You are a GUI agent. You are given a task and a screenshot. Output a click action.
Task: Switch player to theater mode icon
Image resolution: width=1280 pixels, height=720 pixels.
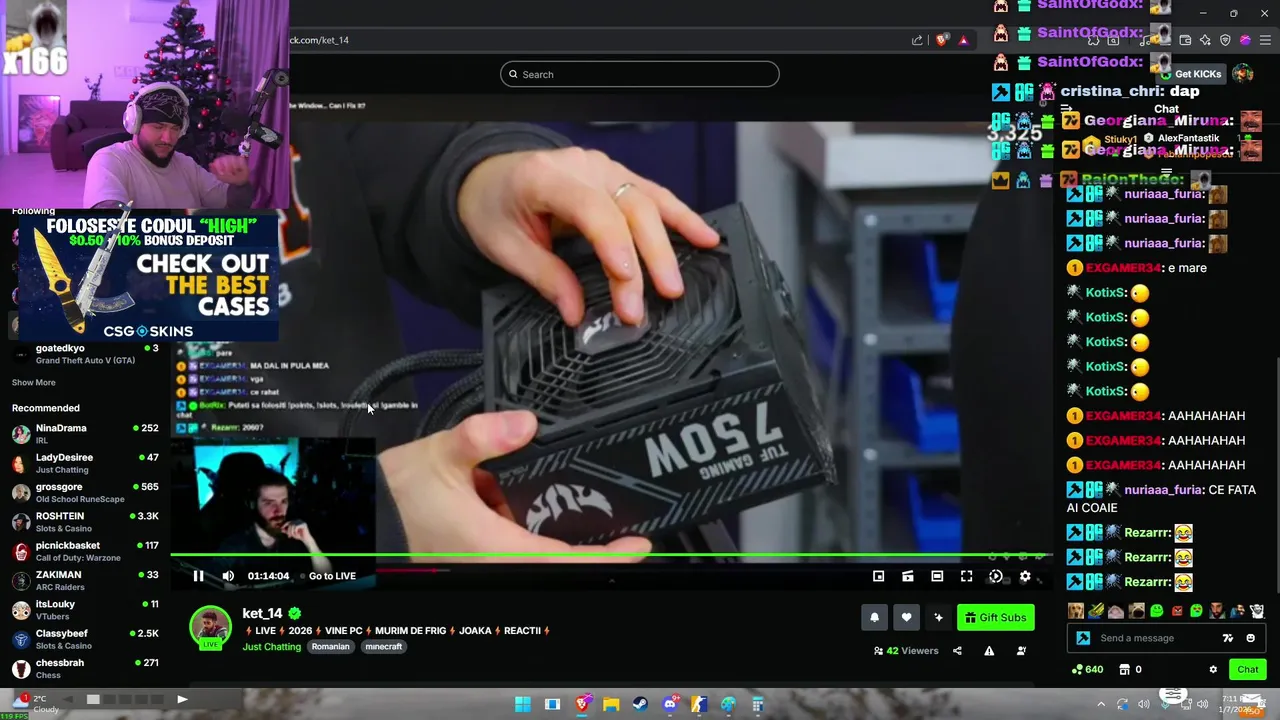click(x=937, y=576)
